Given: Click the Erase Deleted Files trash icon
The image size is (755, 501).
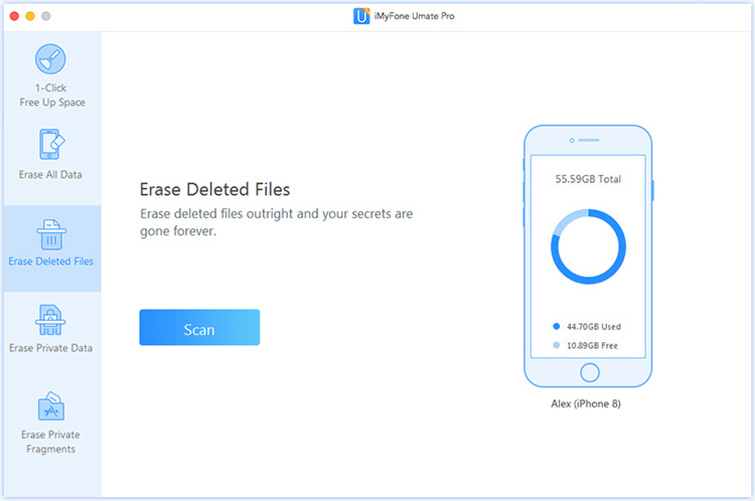Looking at the screenshot, I should pos(51,235).
